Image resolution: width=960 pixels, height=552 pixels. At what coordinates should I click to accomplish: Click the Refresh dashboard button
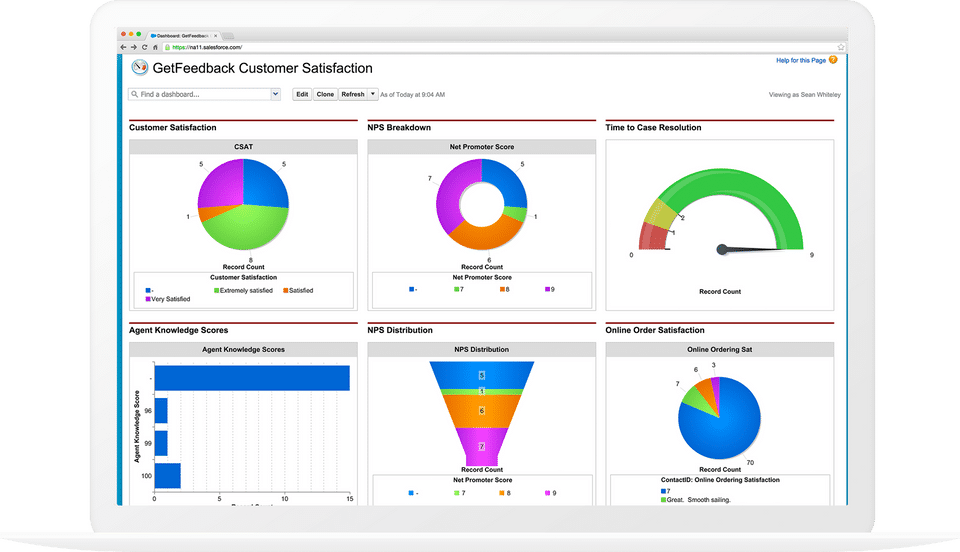353,94
